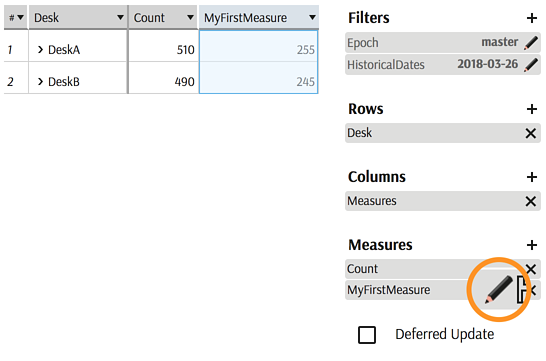Select the MyFirstMeasure tile in Measures

point(443,290)
